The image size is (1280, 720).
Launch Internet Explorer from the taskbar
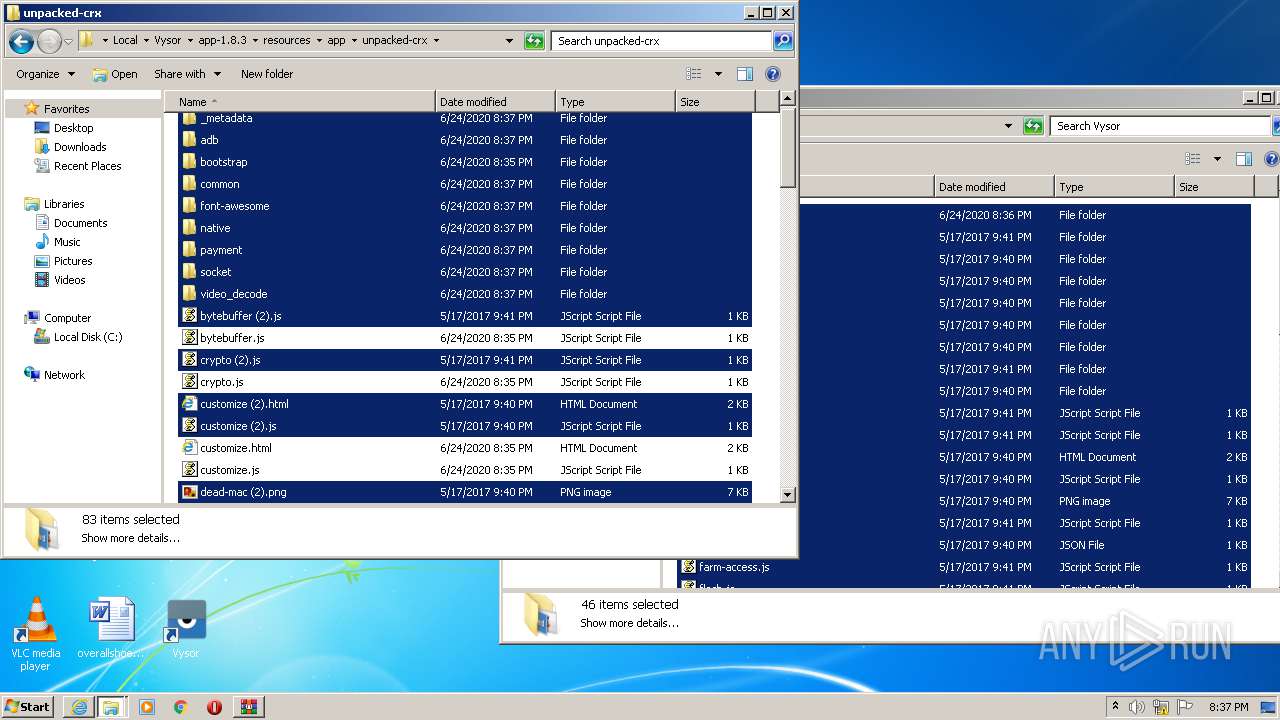[79, 707]
